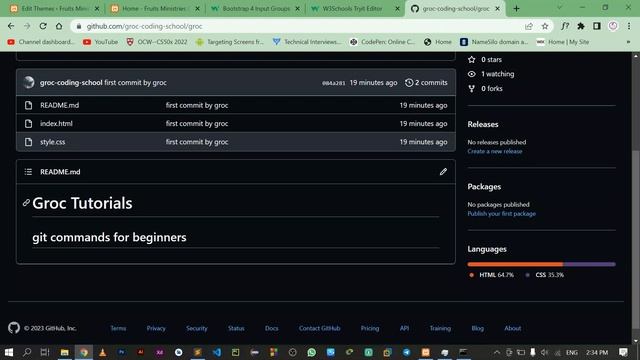Share this page via address bar icon
The height and width of the screenshot is (360, 640).
coord(529,26)
